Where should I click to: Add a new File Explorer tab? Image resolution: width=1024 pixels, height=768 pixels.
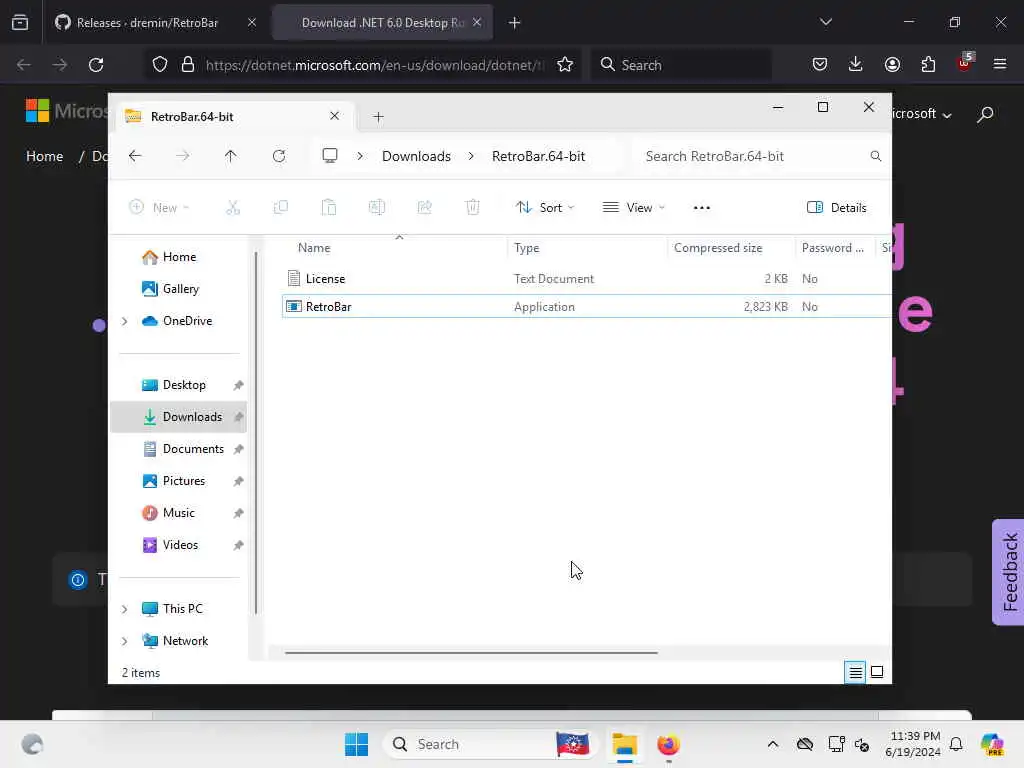378,117
